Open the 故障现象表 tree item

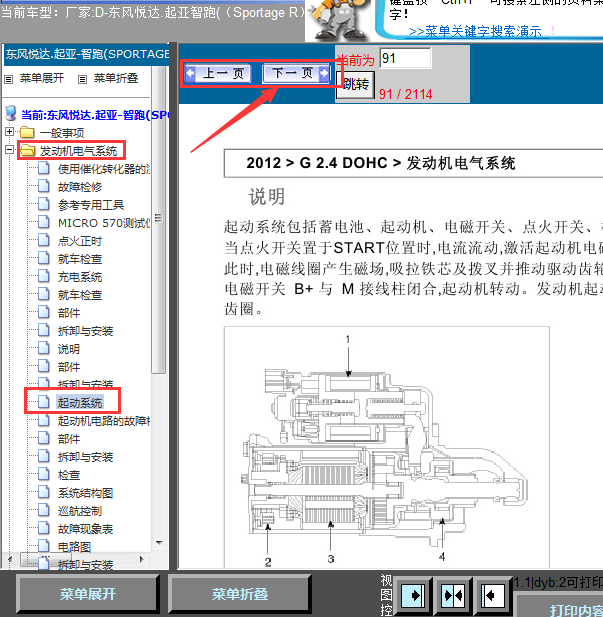(x=85, y=529)
